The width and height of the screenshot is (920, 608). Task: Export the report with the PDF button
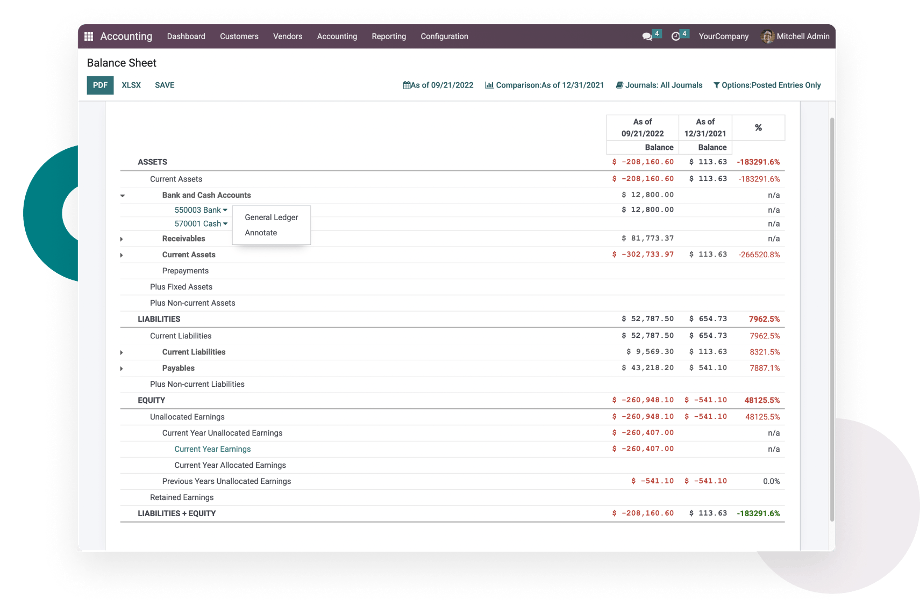click(100, 85)
